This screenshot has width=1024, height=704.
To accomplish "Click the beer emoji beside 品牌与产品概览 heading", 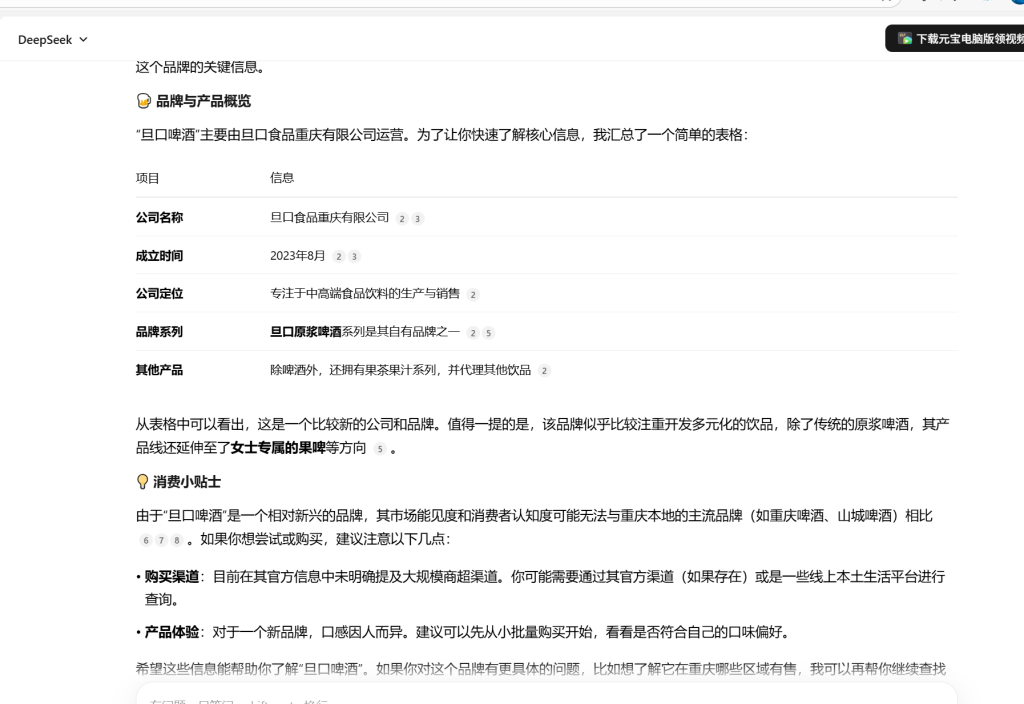I will click(x=141, y=100).
